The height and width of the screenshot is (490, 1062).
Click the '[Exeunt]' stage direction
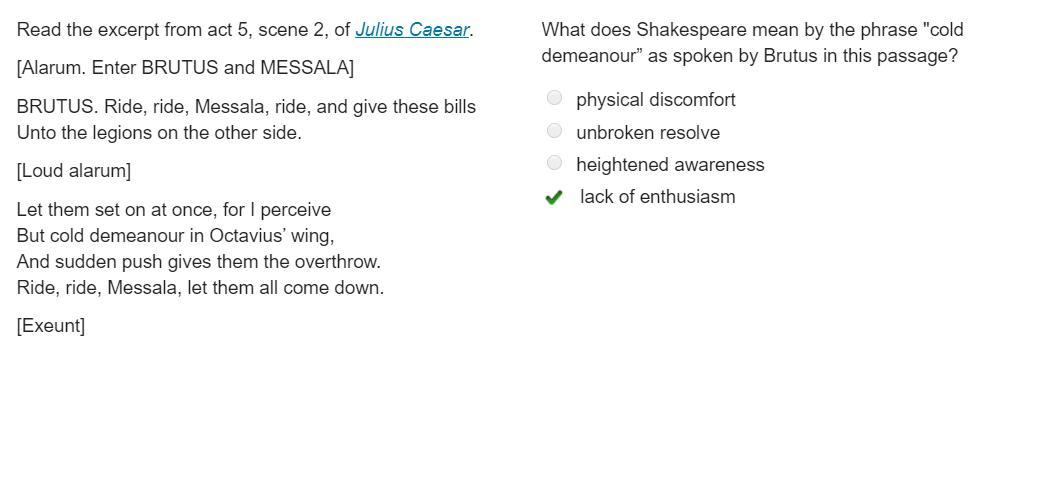tap(51, 326)
